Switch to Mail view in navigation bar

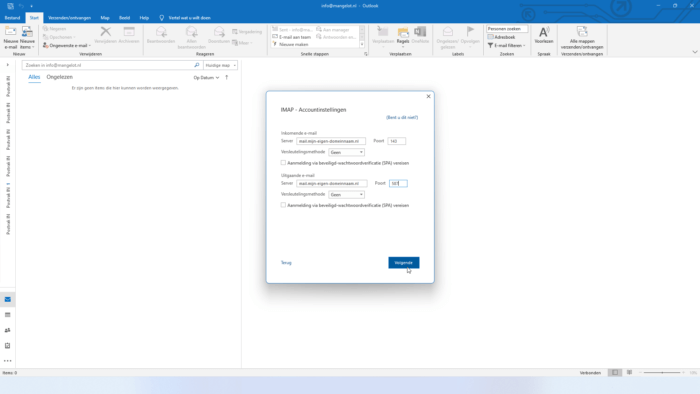[x=8, y=299]
